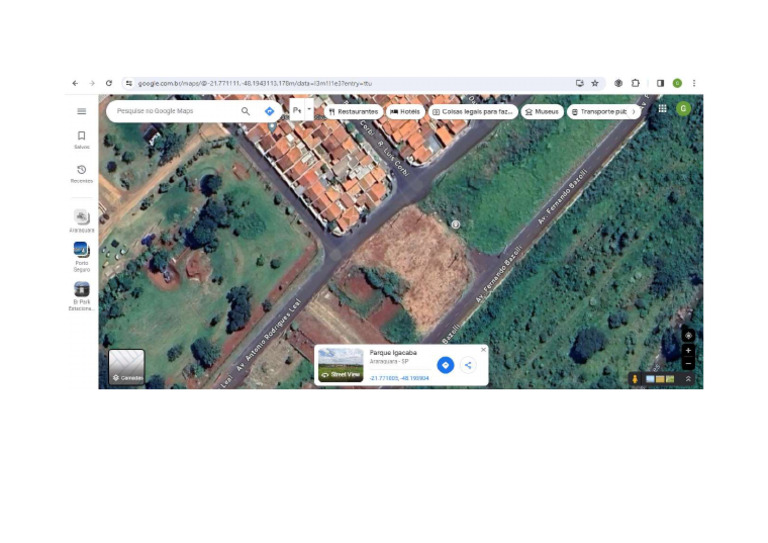Toggle the Chrome side panel icon

tap(660, 83)
